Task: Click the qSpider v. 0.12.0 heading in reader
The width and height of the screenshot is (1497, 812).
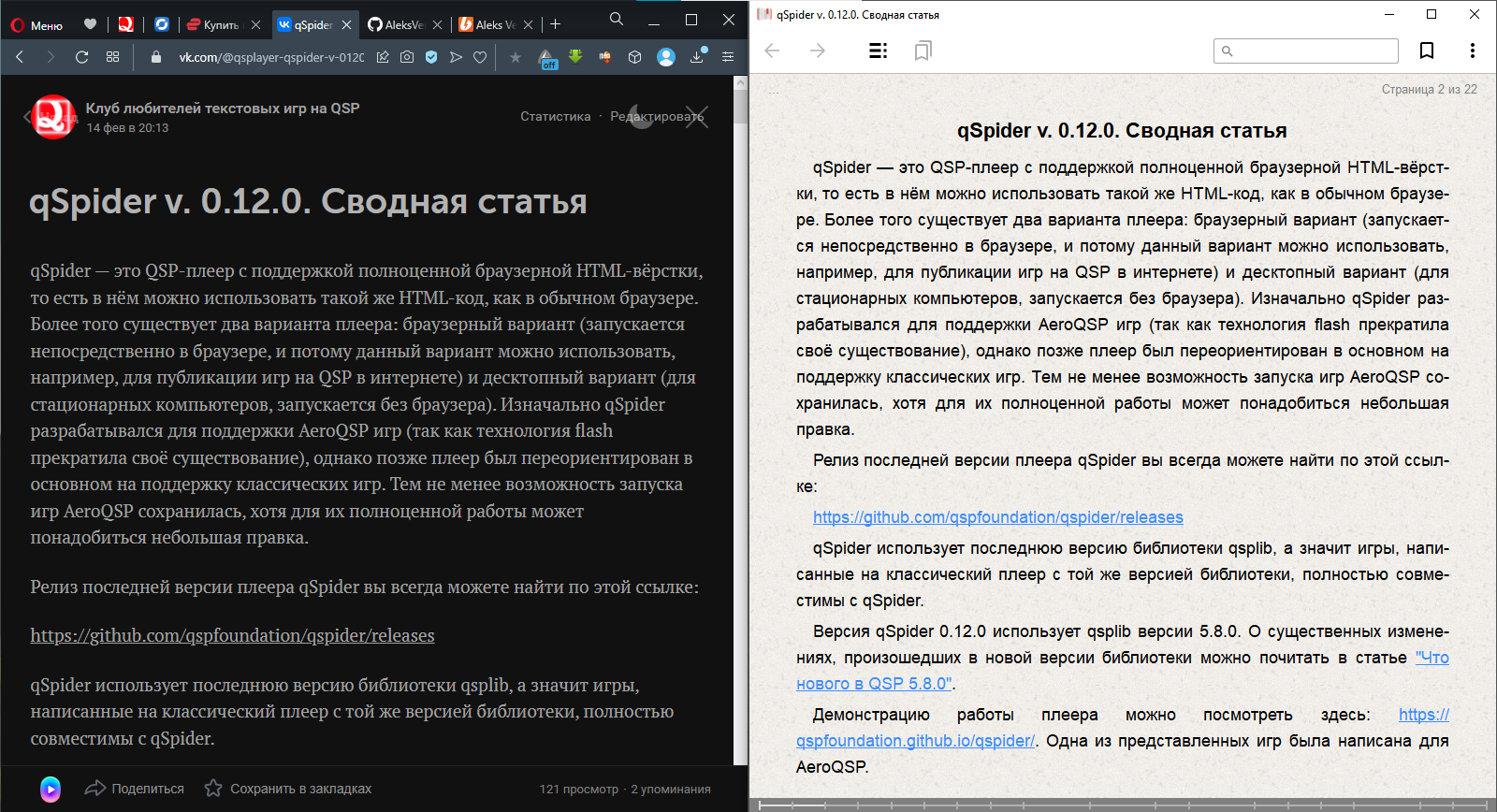Action: click(x=1122, y=131)
